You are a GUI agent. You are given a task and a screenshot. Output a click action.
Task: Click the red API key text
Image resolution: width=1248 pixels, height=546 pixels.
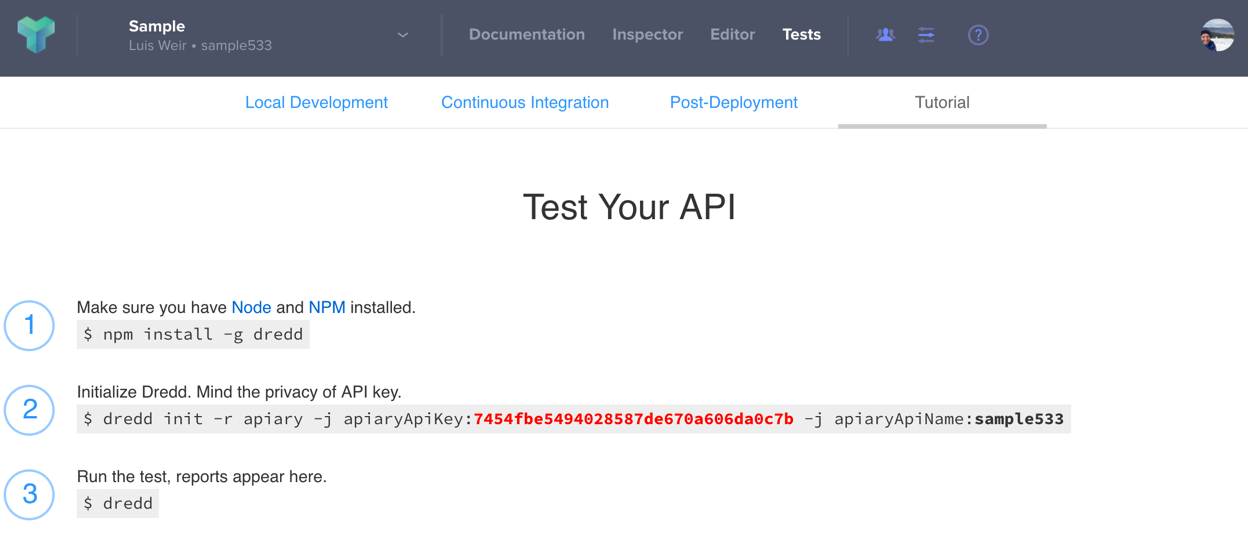pyautogui.click(x=634, y=419)
